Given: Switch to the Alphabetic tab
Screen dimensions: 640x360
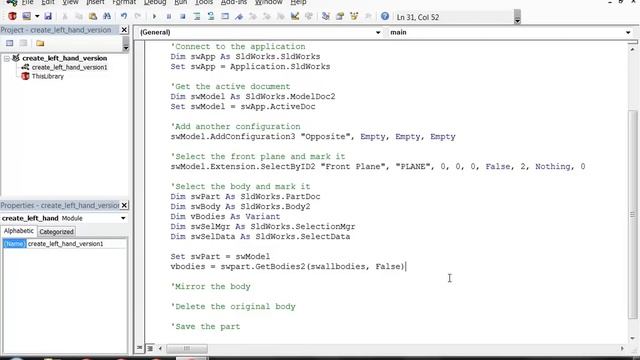Looking at the screenshot, I should point(18,231).
